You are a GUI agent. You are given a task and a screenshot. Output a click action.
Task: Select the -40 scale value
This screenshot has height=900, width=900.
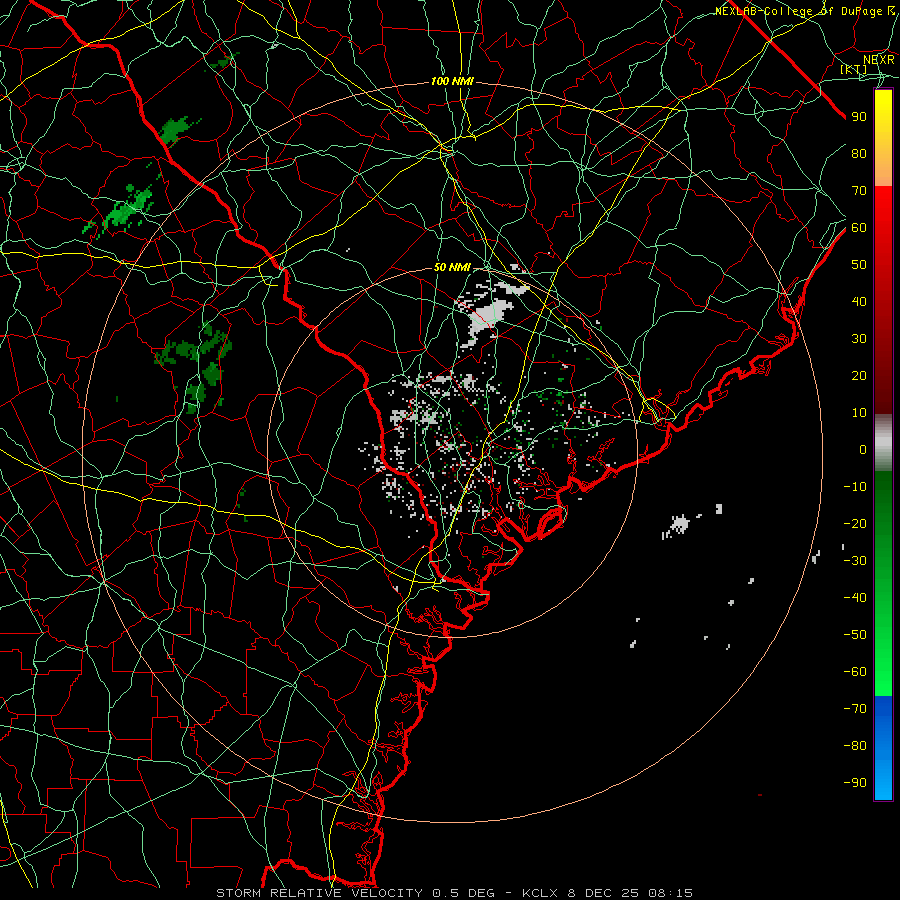[855, 598]
